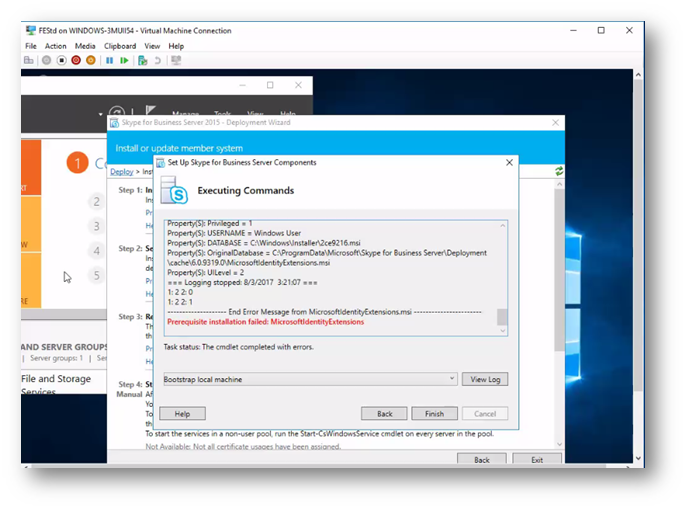Click the Ctrl+Alt+Delete toolbar icon
The width and height of the screenshot is (687, 510).
(x=28, y=60)
